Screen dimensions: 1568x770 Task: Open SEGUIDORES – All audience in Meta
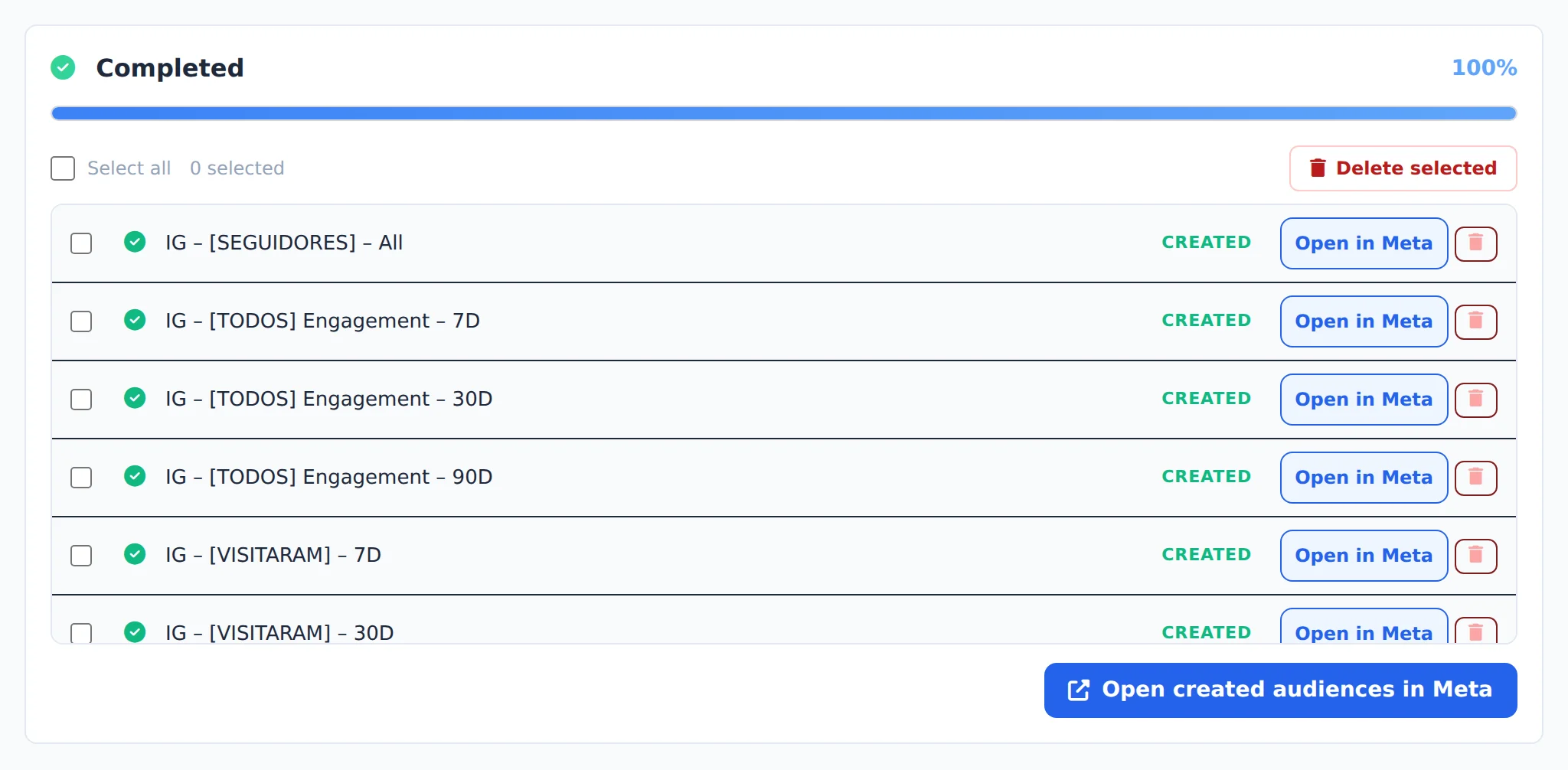(1364, 243)
